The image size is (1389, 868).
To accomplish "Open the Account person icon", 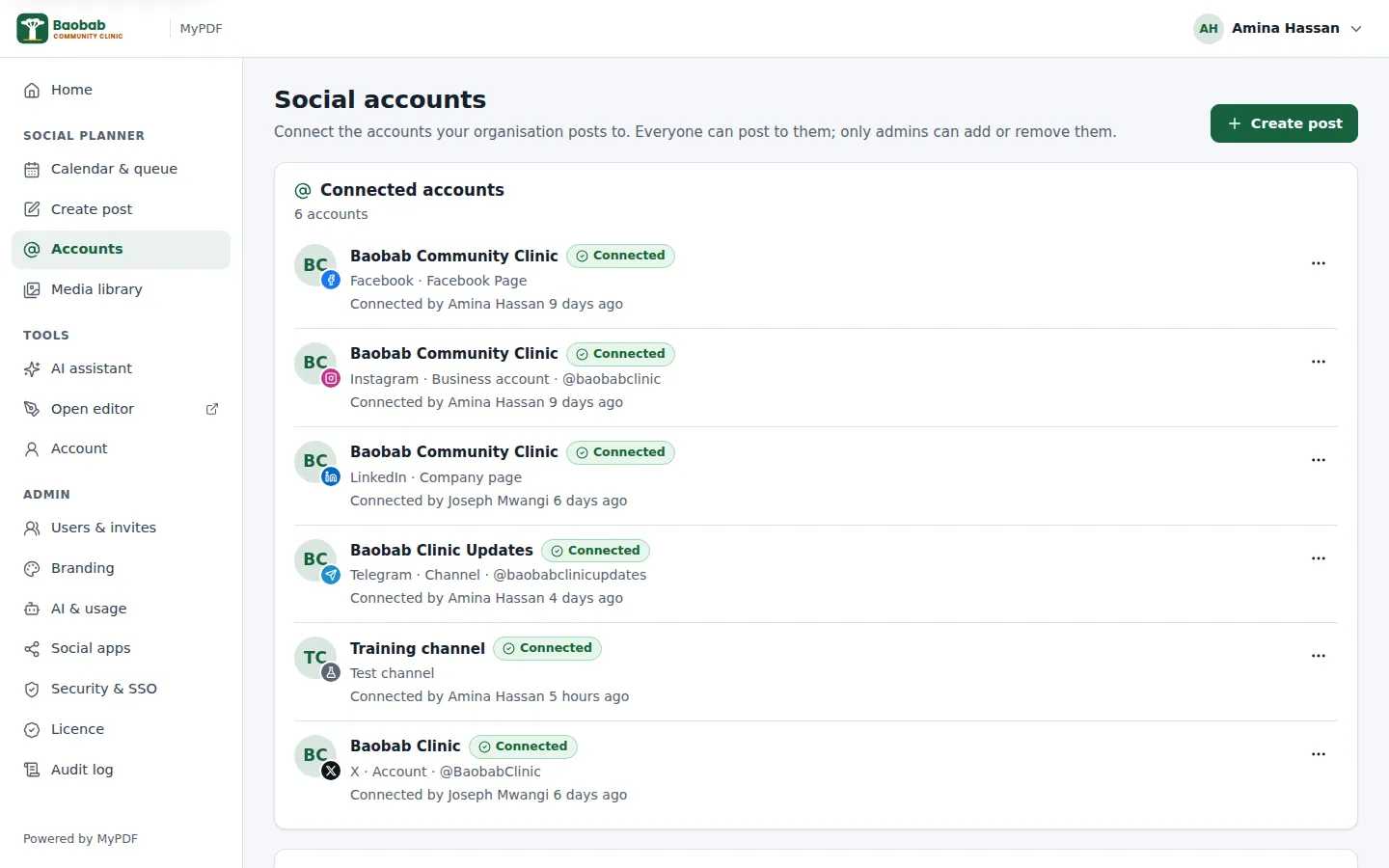I will (32, 448).
